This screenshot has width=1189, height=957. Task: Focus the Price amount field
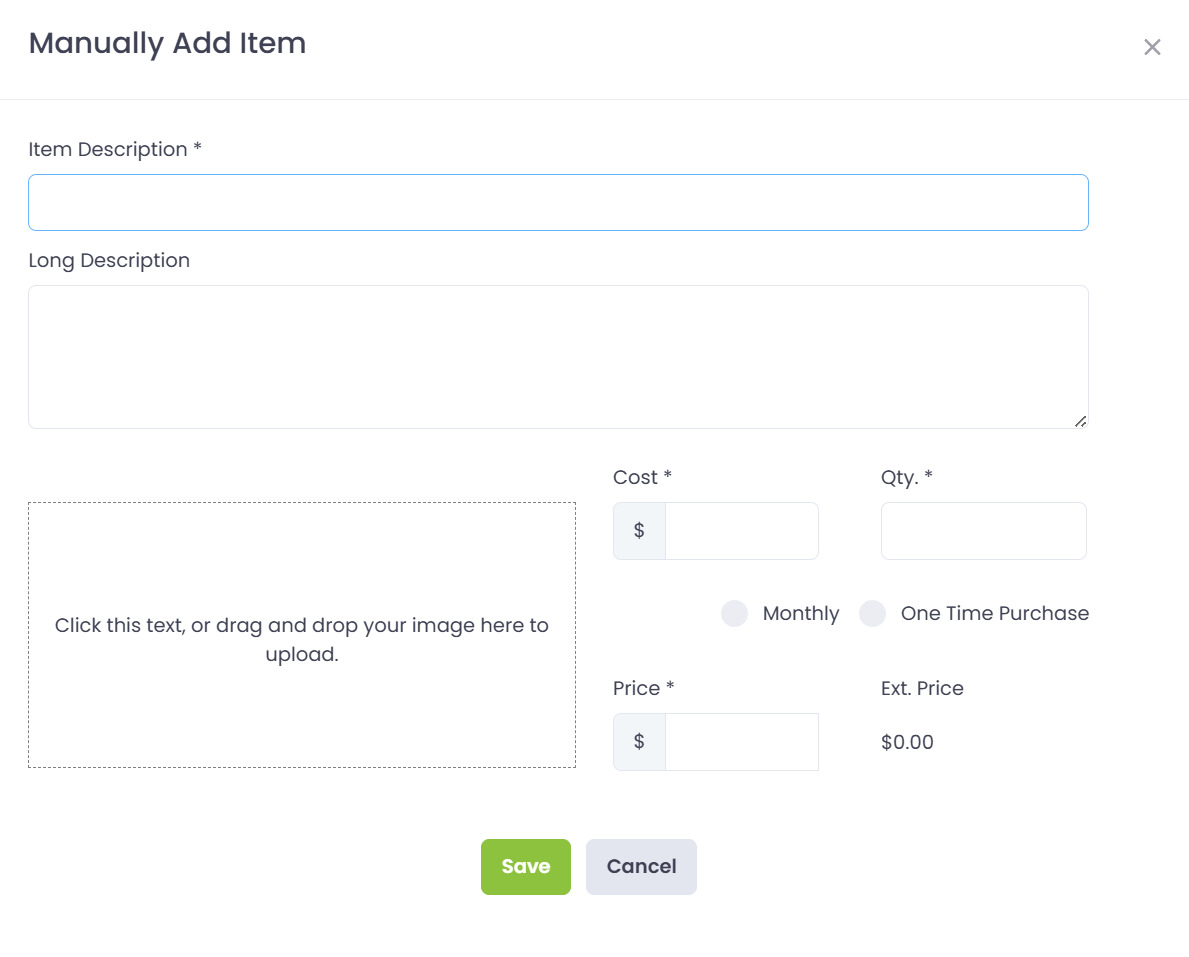coord(741,742)
